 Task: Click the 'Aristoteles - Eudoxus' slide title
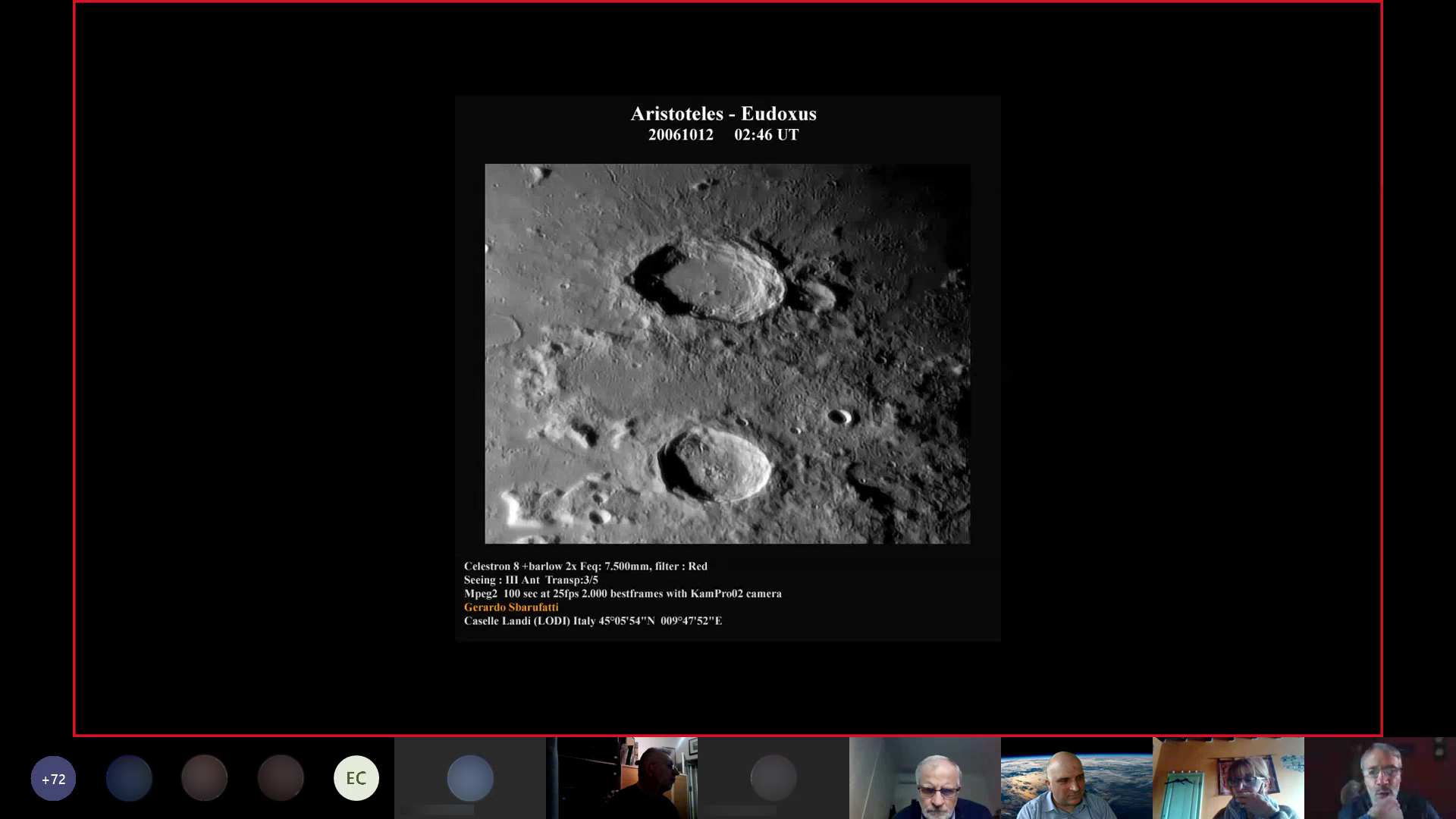coord(723,114)
